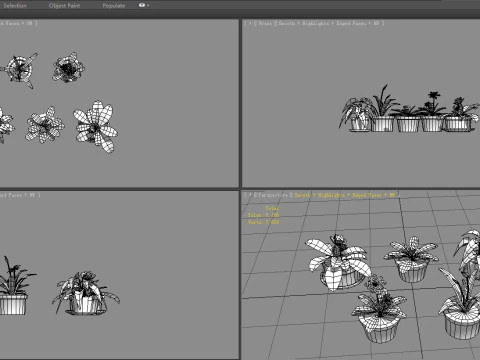Open the Populate ribbon tab
480x360 pixels.
(x=114, y=6)
